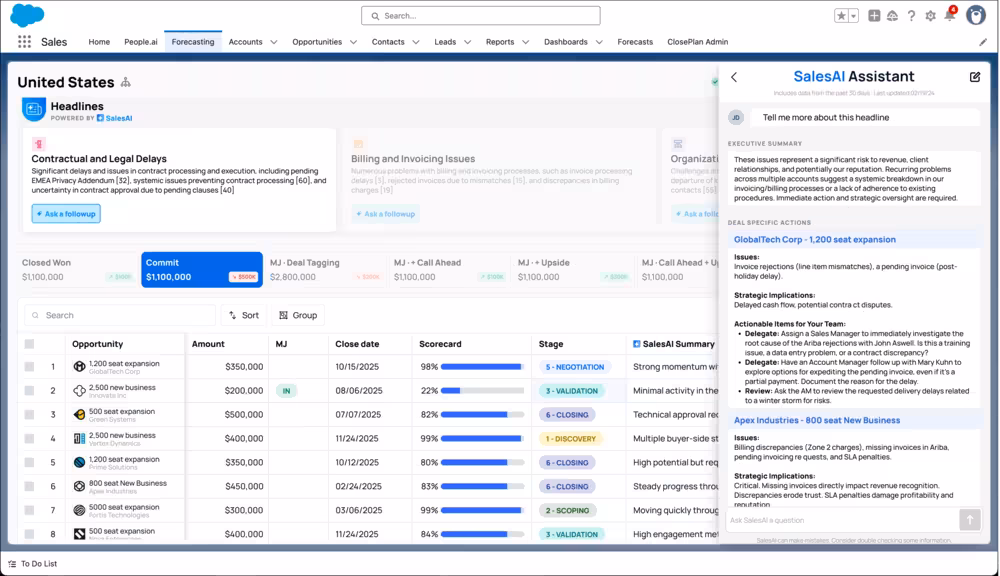The image size is (1000, 576).
Task: Click the Help question mark icon
Action: [x=909, y=15]
